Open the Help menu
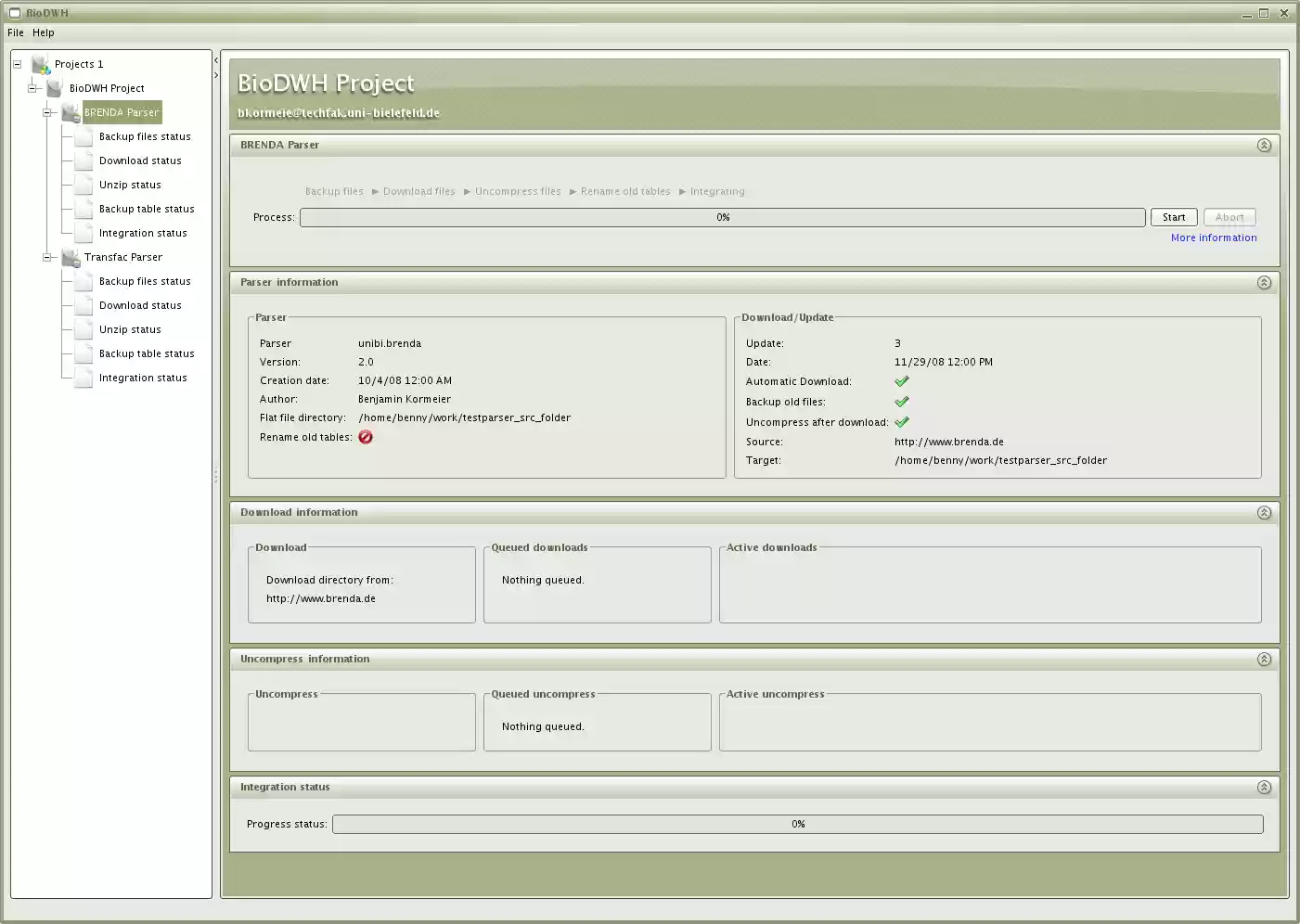The image size is (1300, 924). [x=43, y=32]
